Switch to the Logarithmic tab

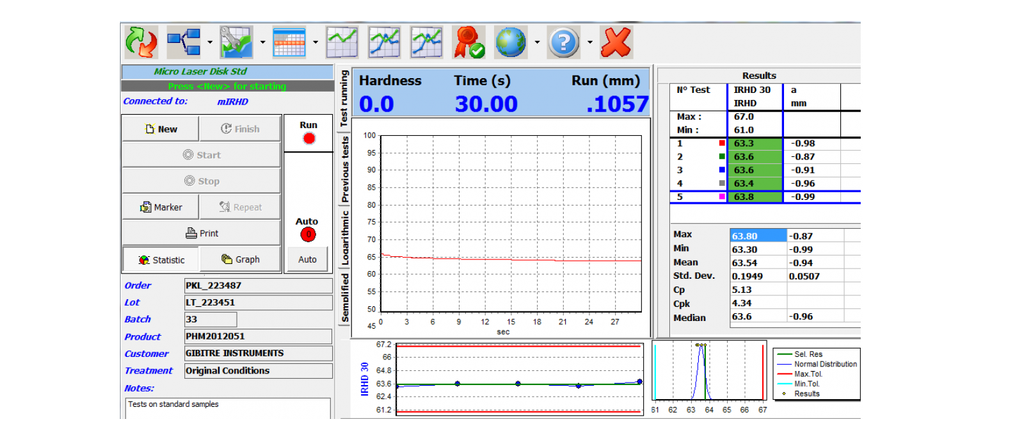(x=345, y=239)
